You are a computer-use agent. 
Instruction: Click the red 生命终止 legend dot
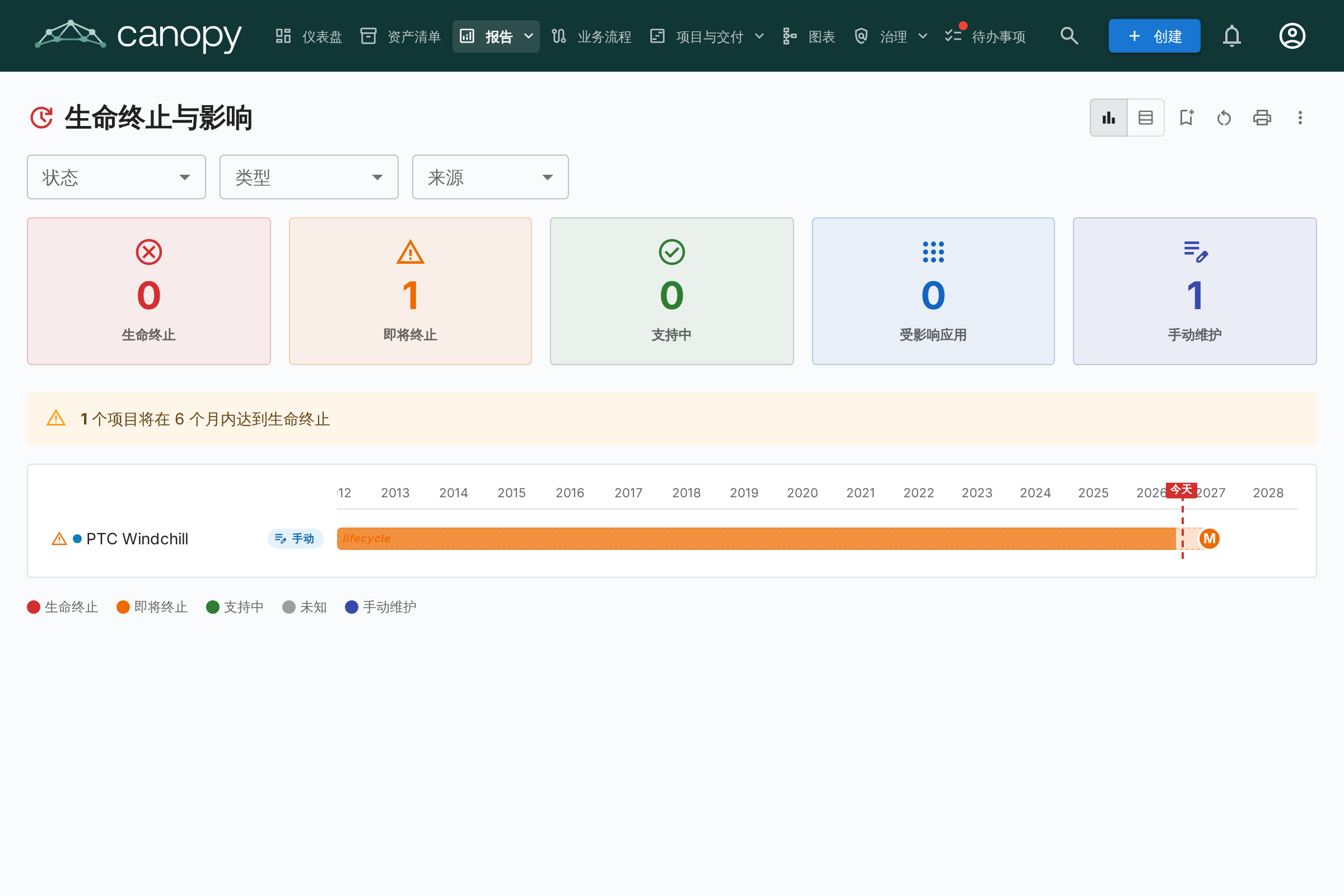(34, 607)
